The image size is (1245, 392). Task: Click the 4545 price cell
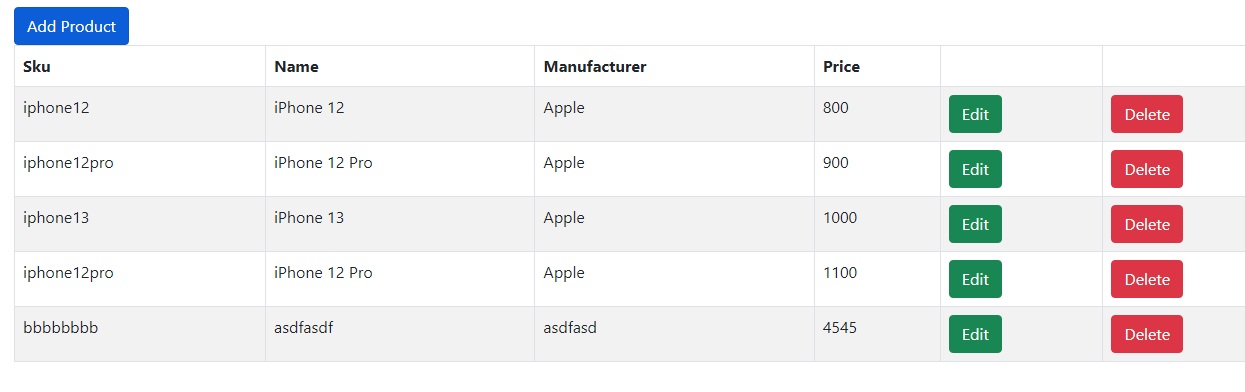pyautogui.click(x=878, y=334)
